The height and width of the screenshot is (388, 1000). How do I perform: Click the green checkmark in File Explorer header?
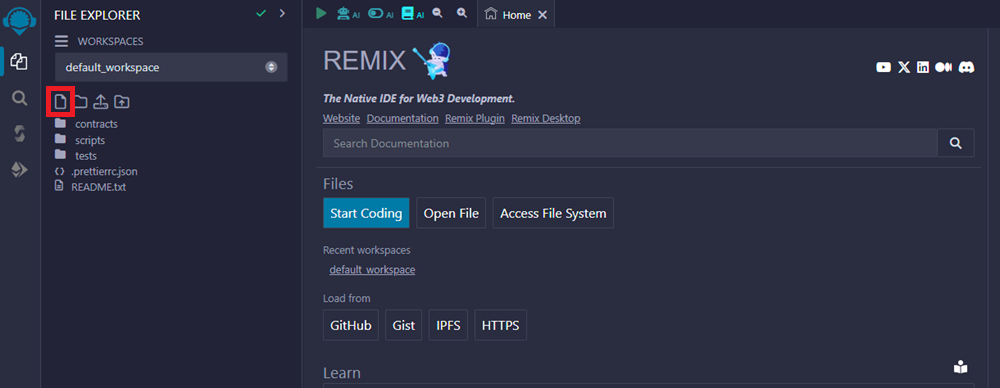tap(260, 13)
